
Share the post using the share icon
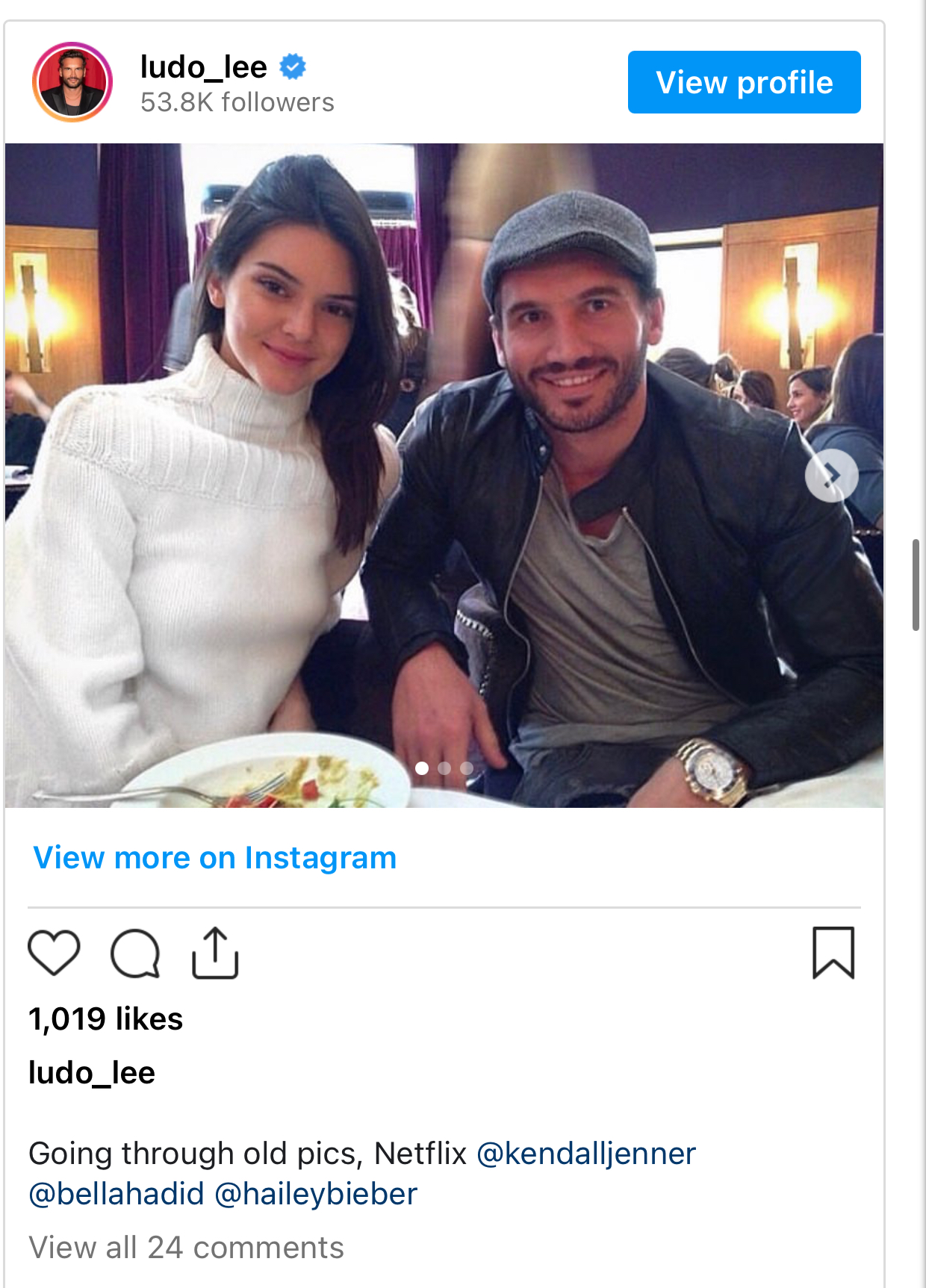tap(215, 953)
